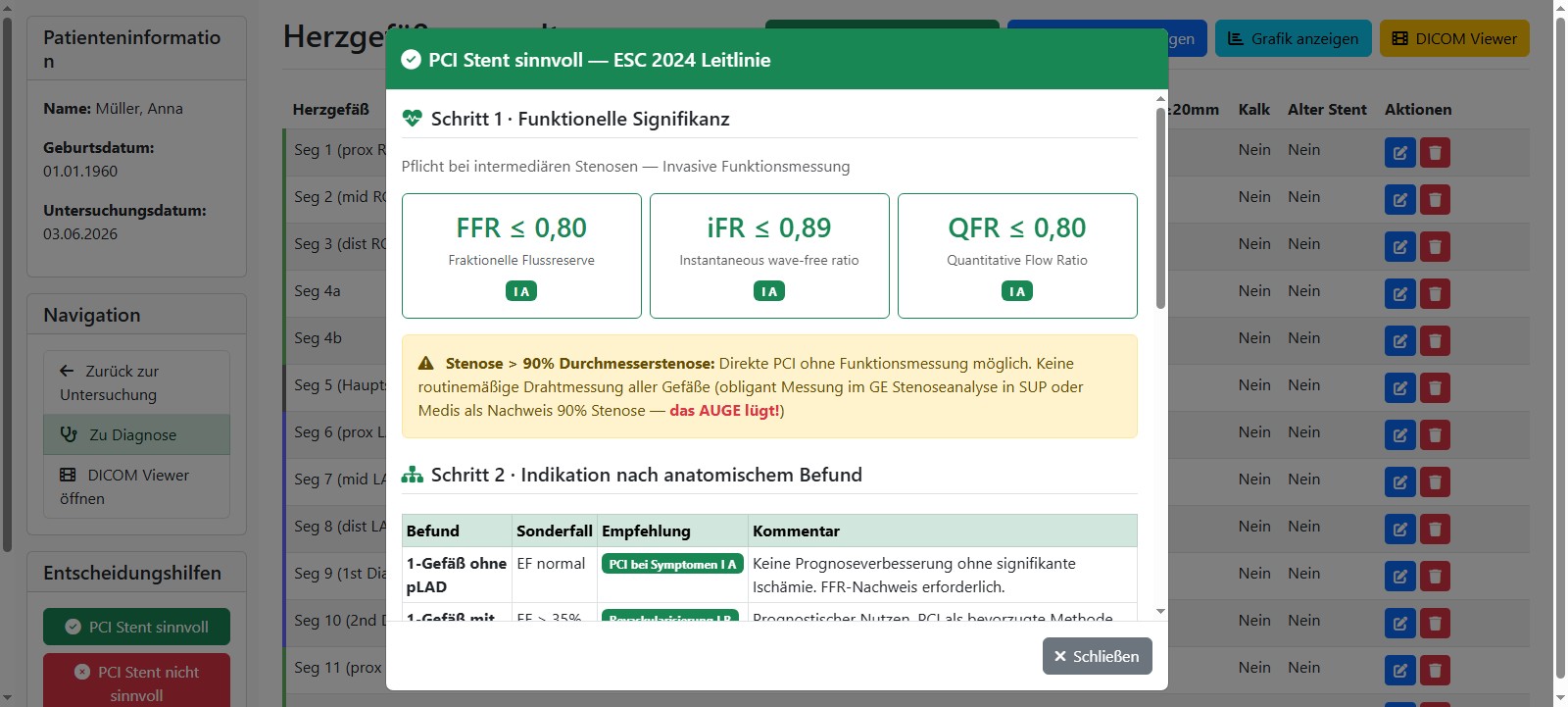
Task: Delete the Seg 3 row
Action: pyautogui.click(x=1435, y=247)
